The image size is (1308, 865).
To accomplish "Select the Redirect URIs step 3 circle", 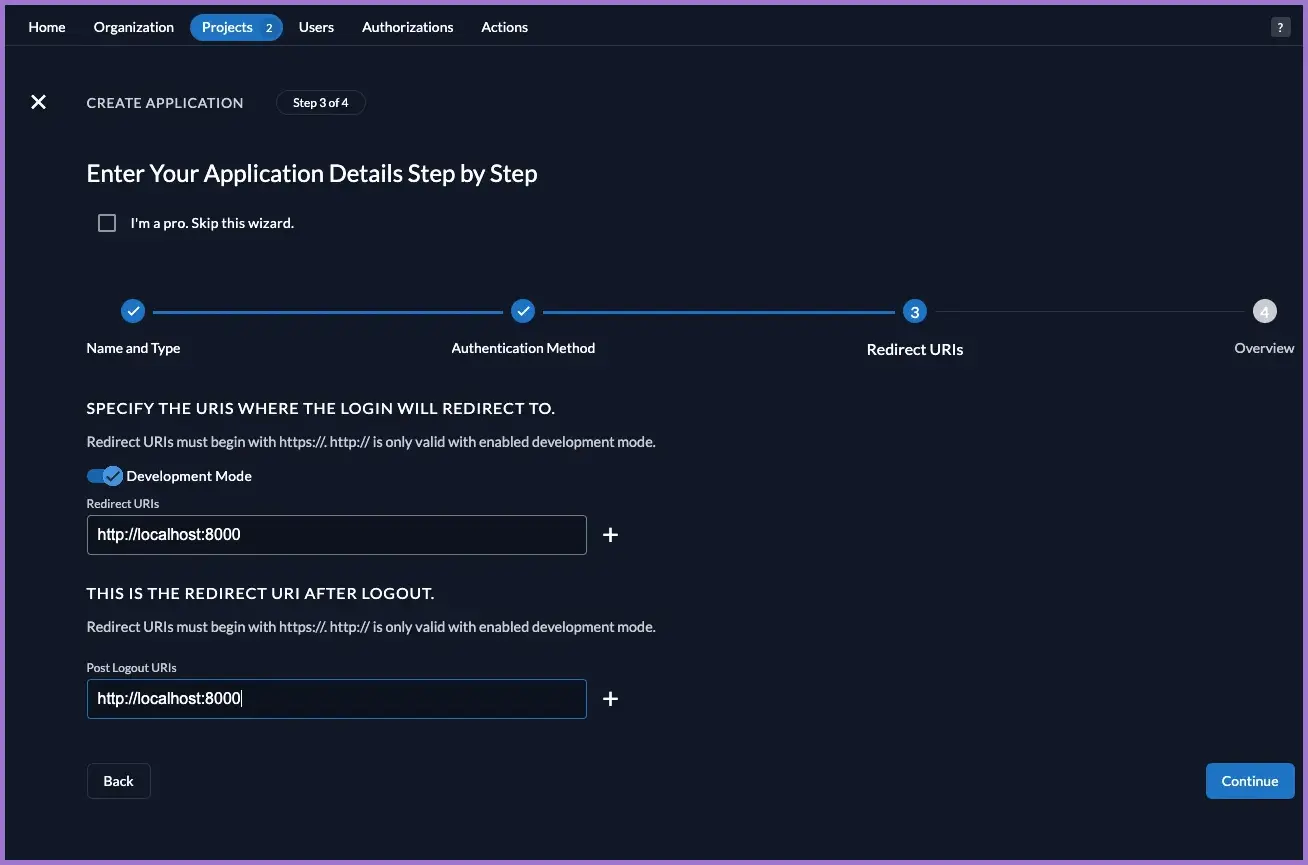I will click(x=914, y=312).
